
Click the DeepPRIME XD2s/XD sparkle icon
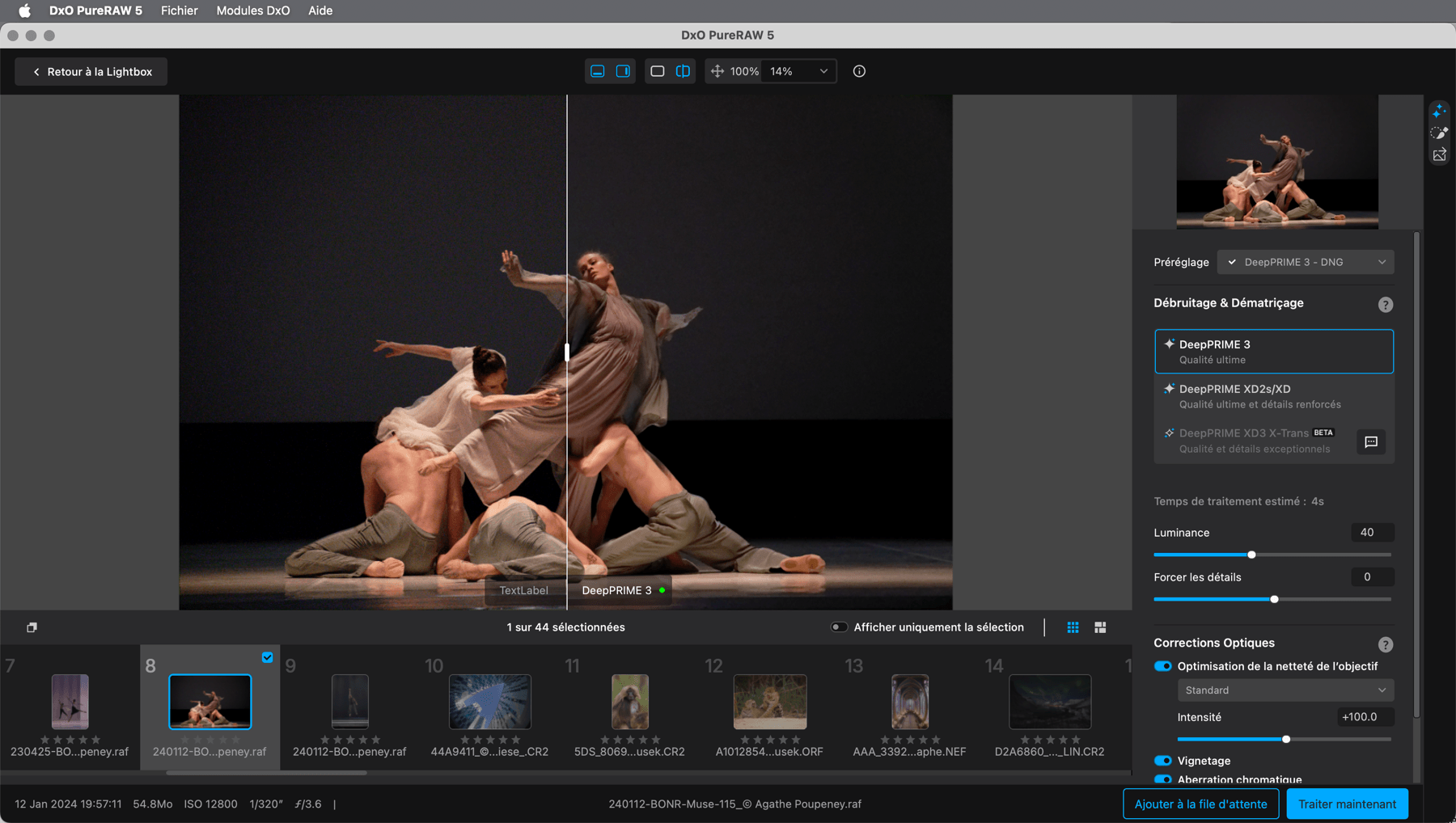click(1169, 389)
